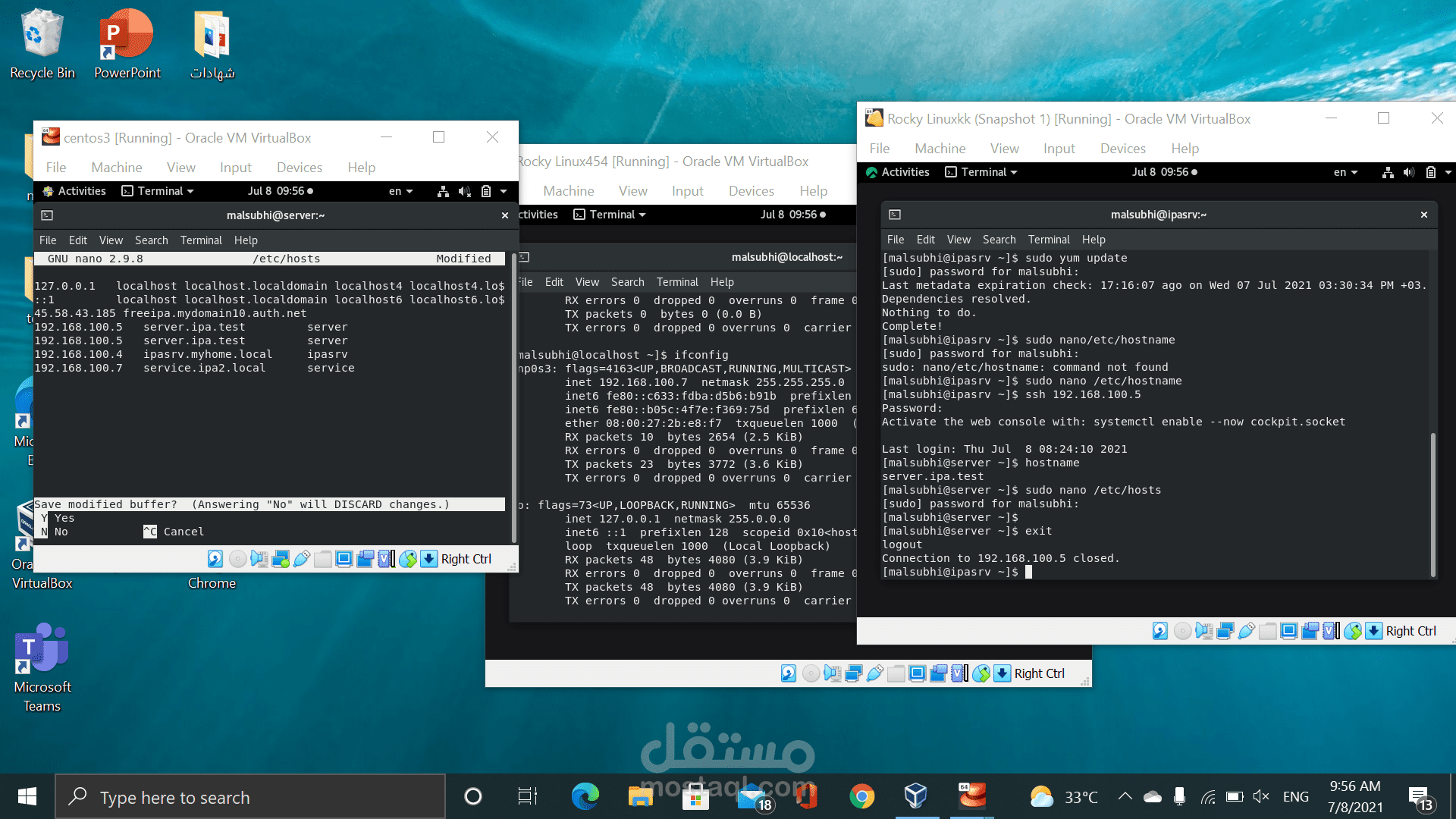Click hard disk indicator in centos3 status bar
Screen dimensions: 1456x819
[215, 559]
